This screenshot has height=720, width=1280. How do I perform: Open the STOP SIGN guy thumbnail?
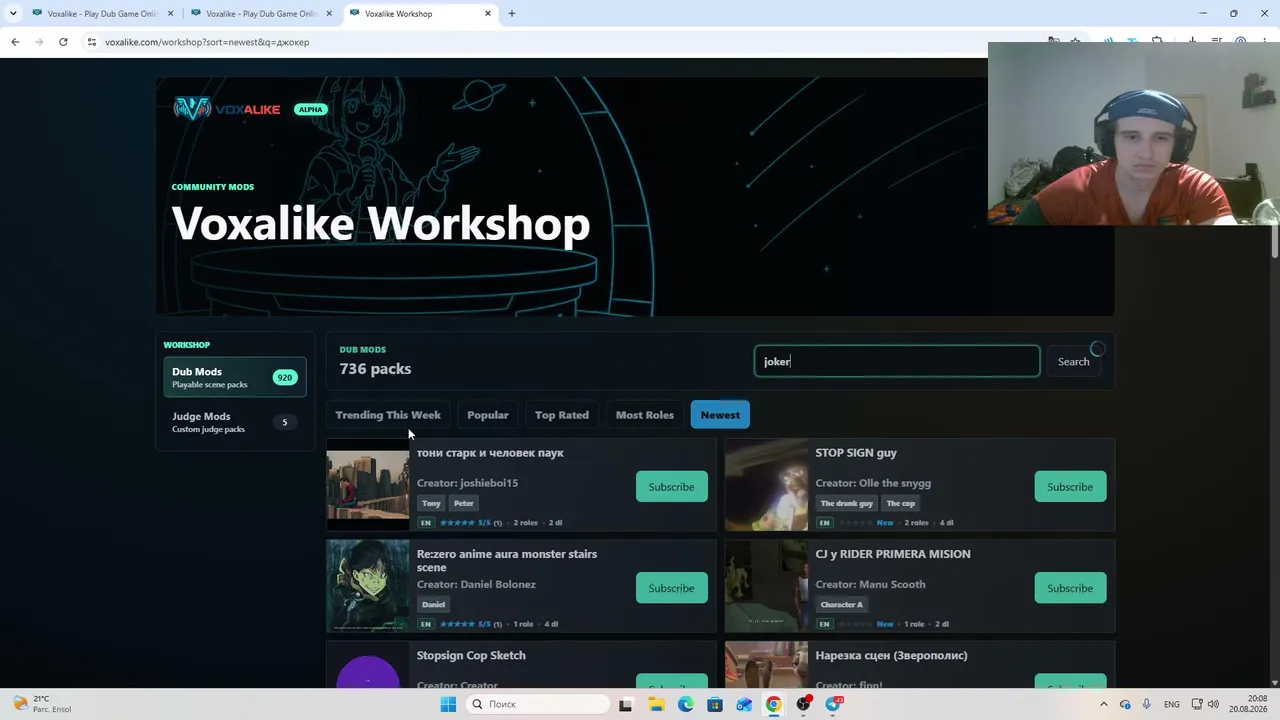tap(766, 485)
